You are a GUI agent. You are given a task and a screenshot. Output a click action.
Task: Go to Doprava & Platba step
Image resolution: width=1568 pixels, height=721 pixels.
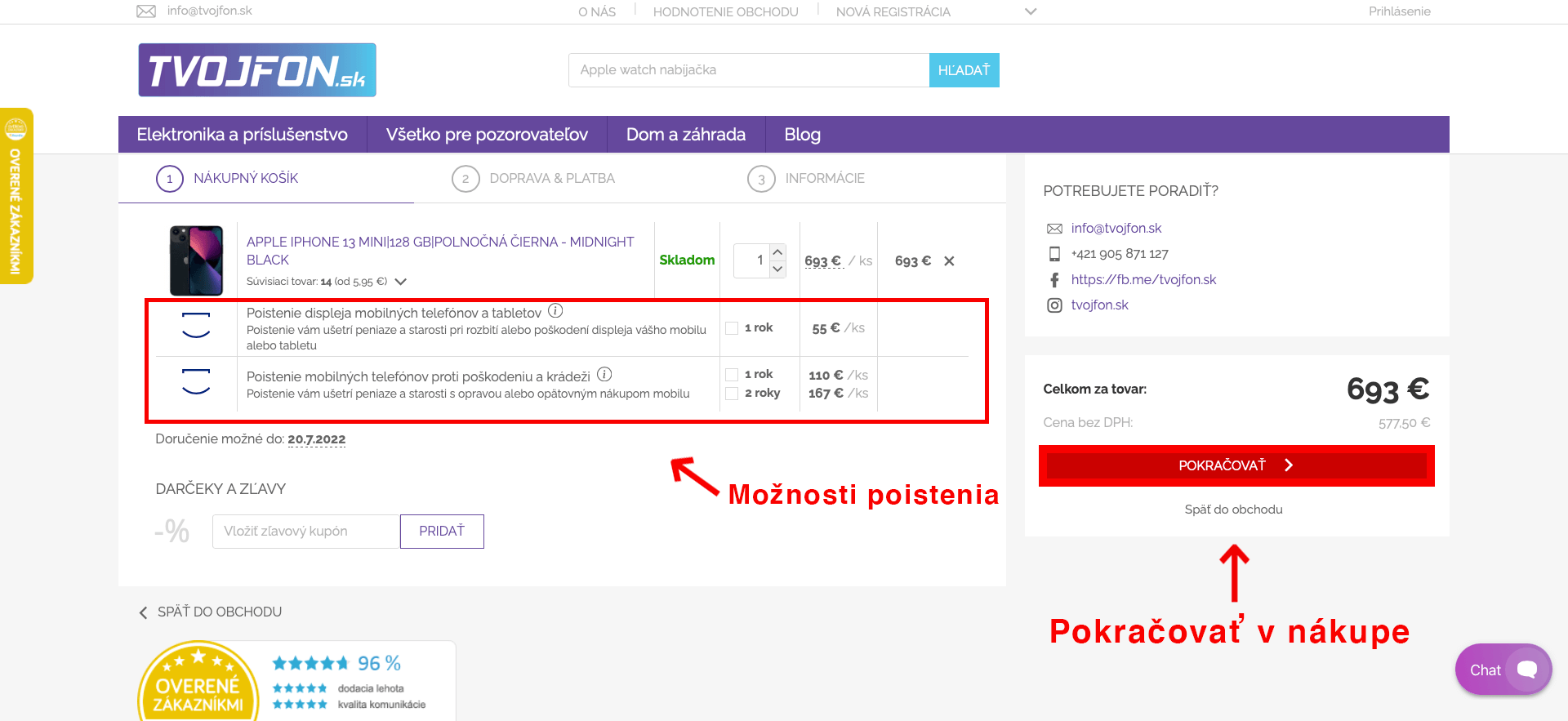pos(552,179)
